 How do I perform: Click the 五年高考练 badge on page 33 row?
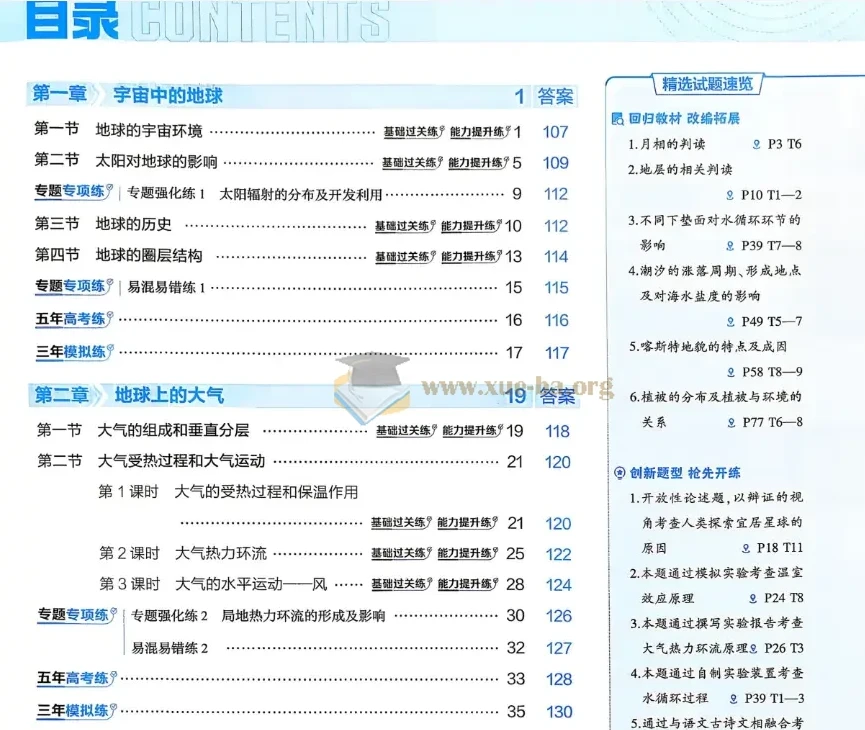(77, 678)
